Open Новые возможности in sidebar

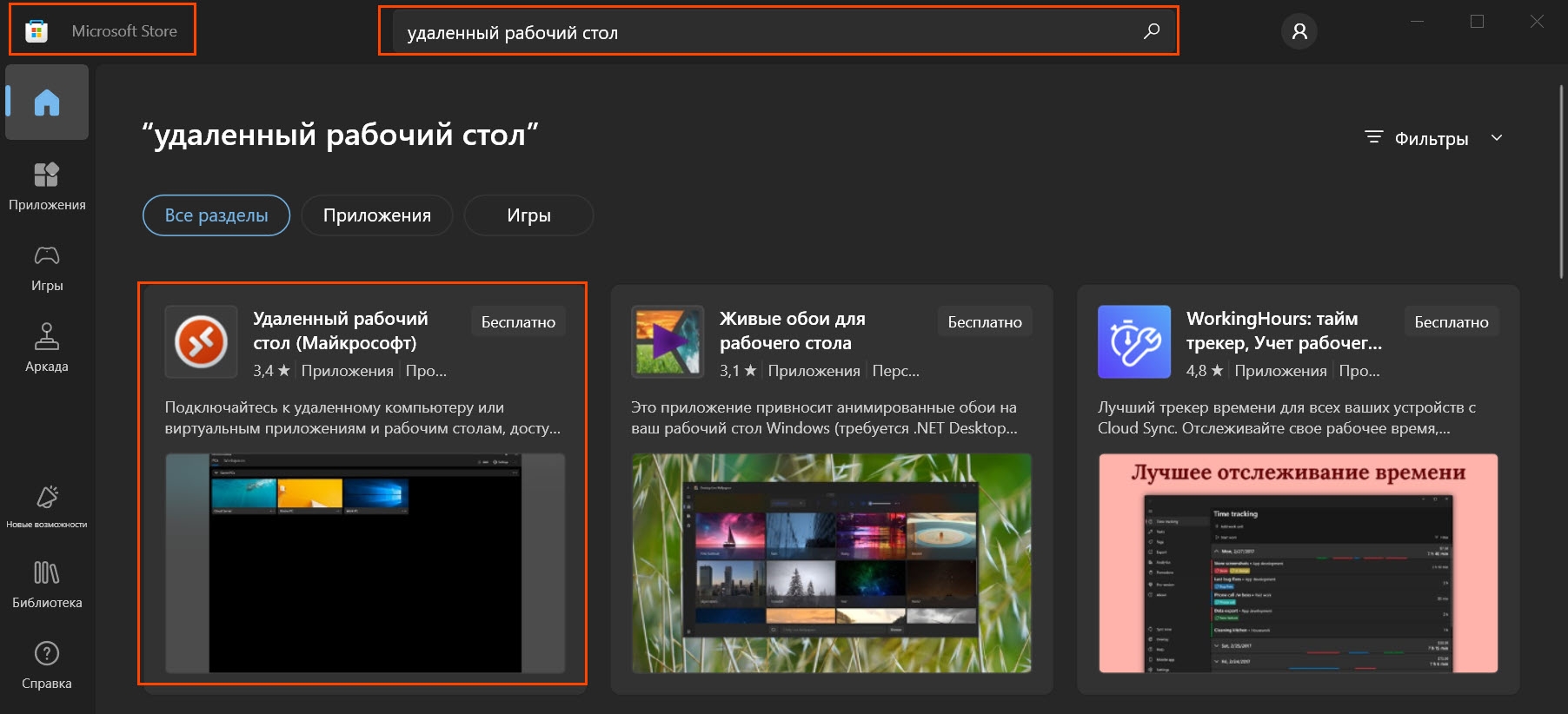tap(47, 506)
